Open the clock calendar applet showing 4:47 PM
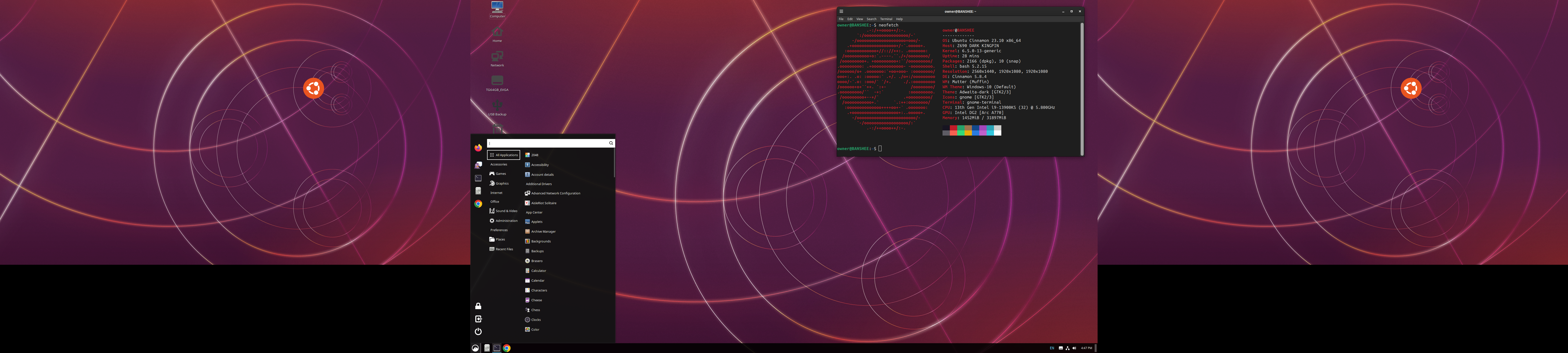This screenshot has height=353, width=1568. tap(1087, 348)
